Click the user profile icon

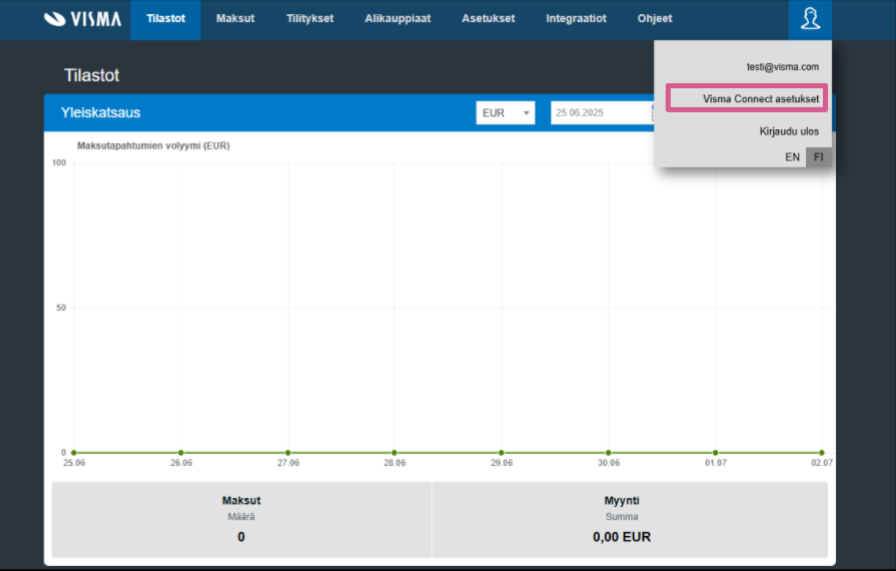click(809, 19)
